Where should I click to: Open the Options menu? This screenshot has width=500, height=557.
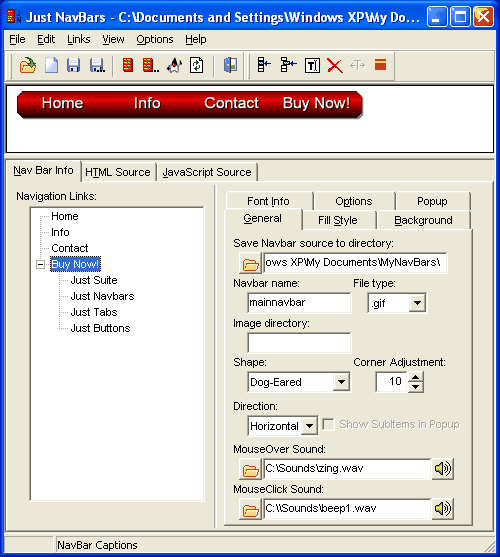(x=155, y=39)
